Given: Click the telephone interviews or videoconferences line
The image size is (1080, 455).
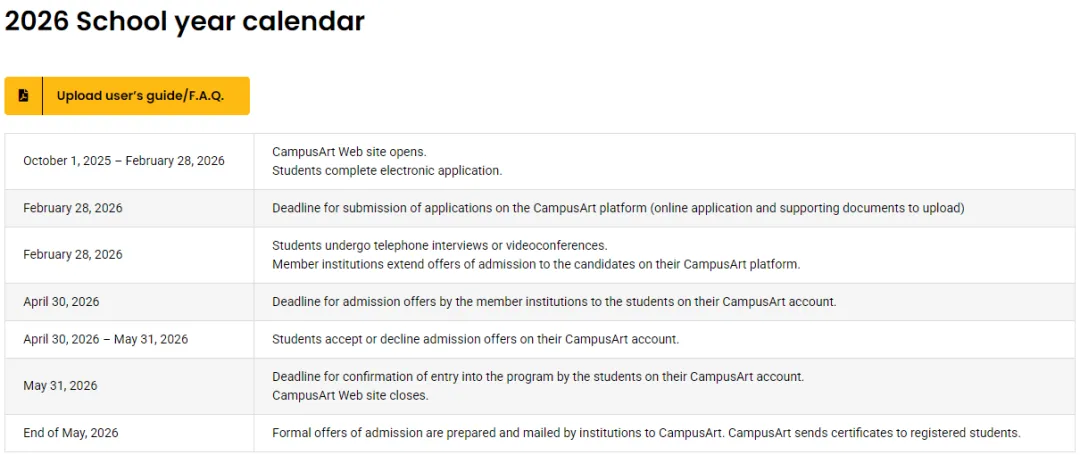Looking at the screenshot, I should [x=439, y=245].
